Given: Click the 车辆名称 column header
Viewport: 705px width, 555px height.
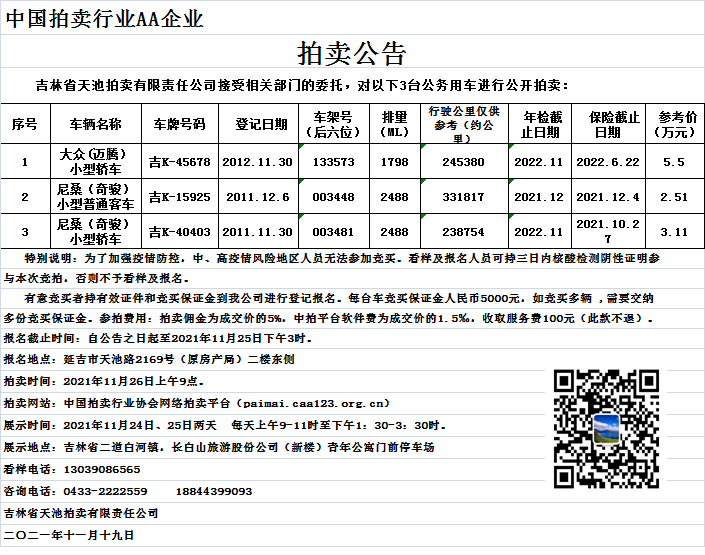Looking at the screenshot, I should coord(96,124).
